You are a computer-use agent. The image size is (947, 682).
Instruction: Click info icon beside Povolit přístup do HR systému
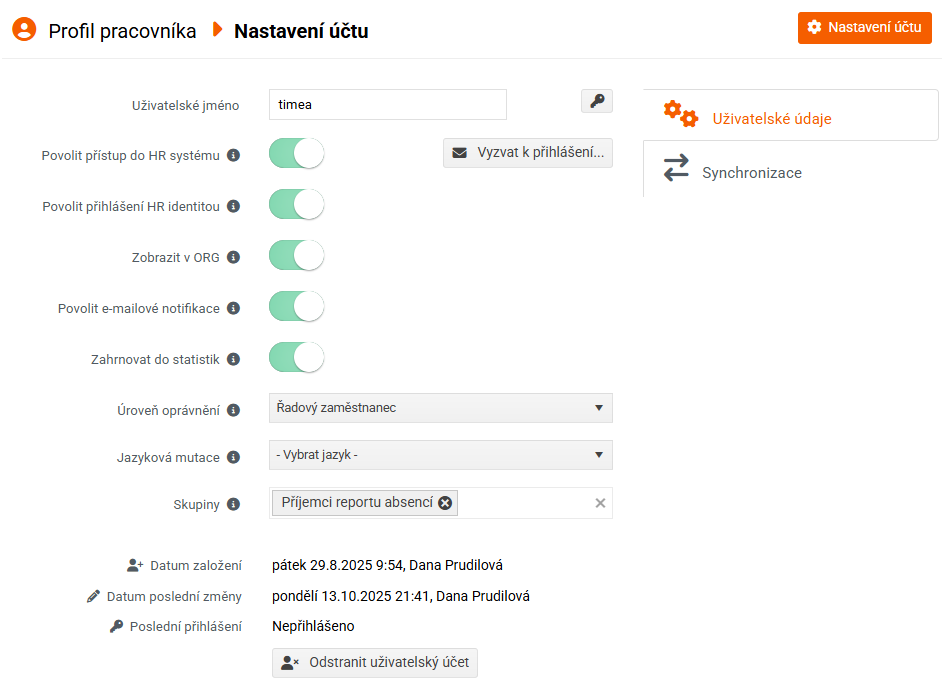pyautogui.click(x=233, y=155)
